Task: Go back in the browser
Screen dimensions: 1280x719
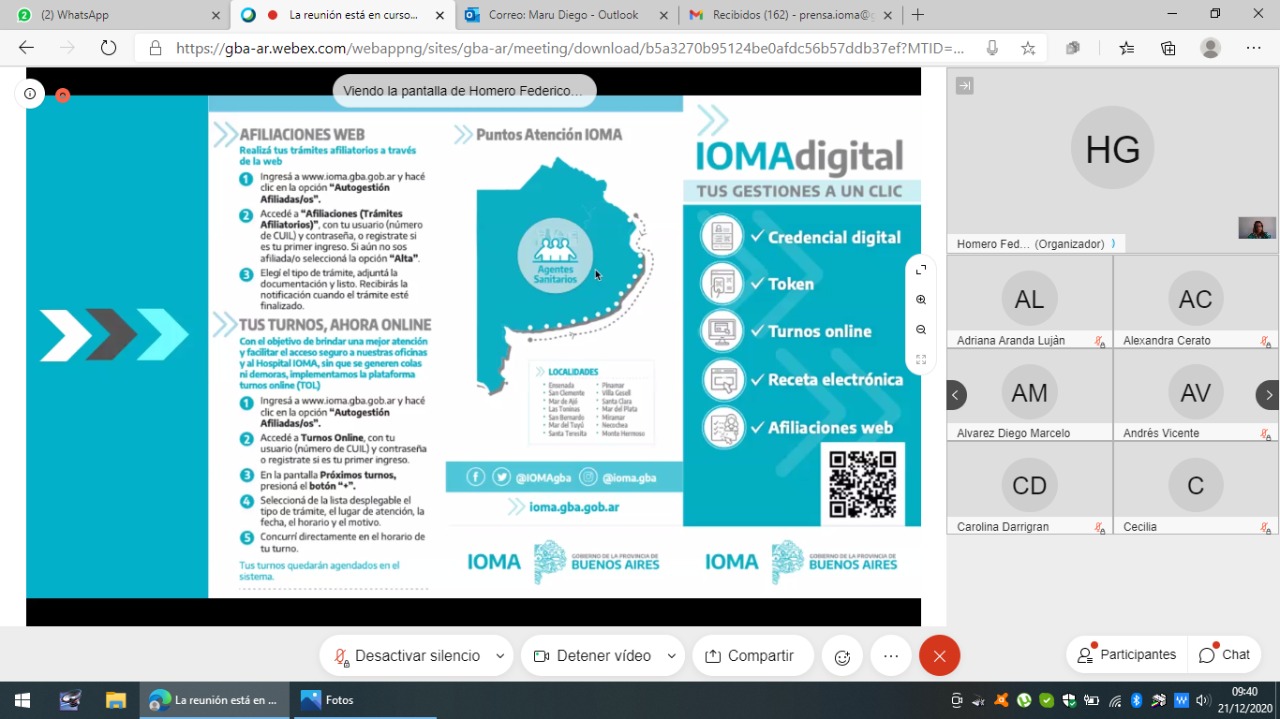Action: pos(26,48)
